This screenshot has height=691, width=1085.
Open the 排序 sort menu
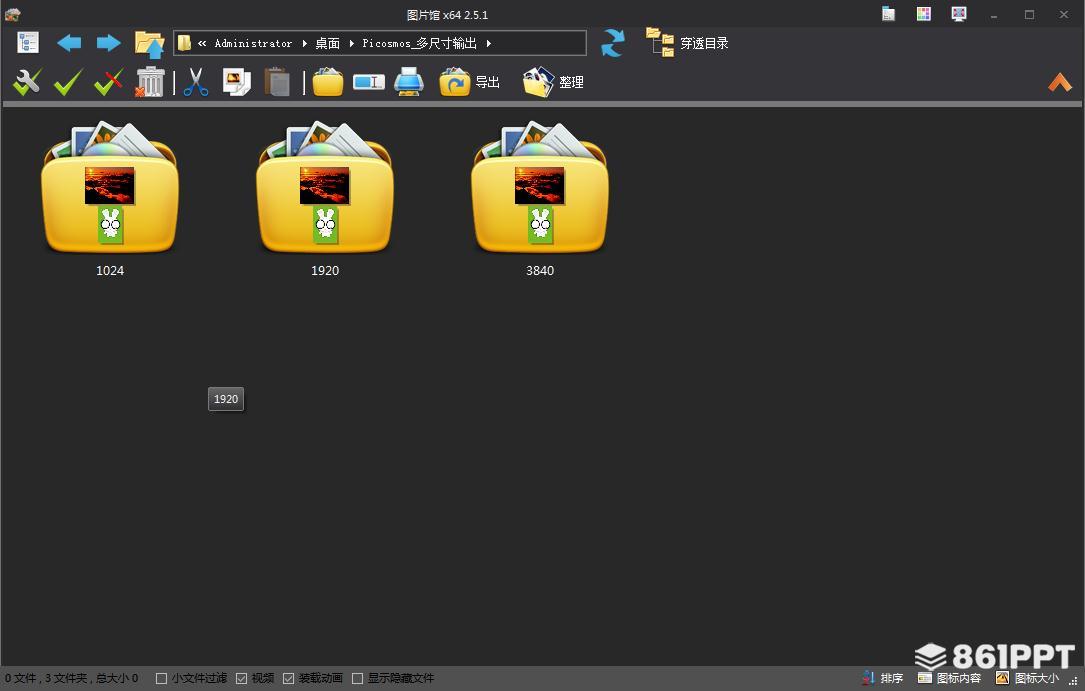pos(883,678)
